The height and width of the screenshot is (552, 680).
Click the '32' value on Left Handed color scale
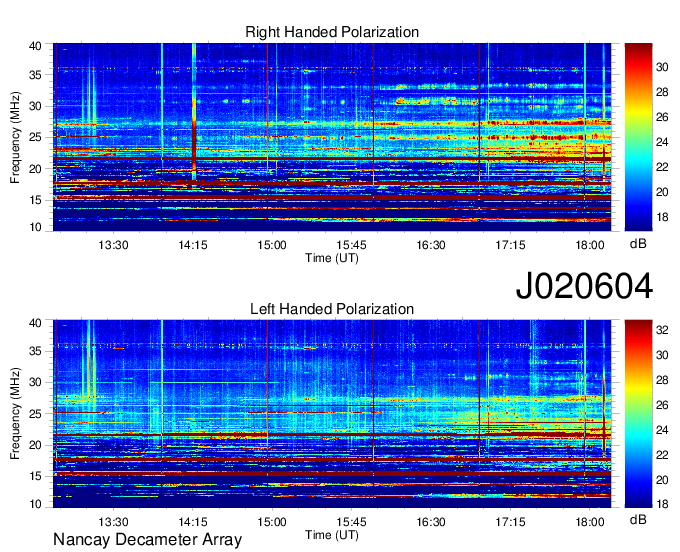[x=662, y=330]
